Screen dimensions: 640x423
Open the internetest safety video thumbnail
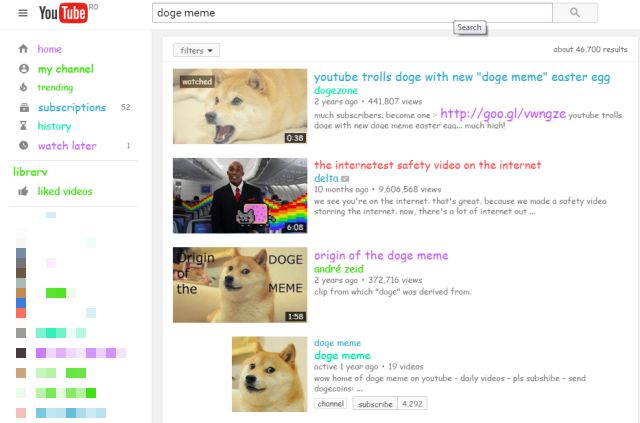pos(240,195)
